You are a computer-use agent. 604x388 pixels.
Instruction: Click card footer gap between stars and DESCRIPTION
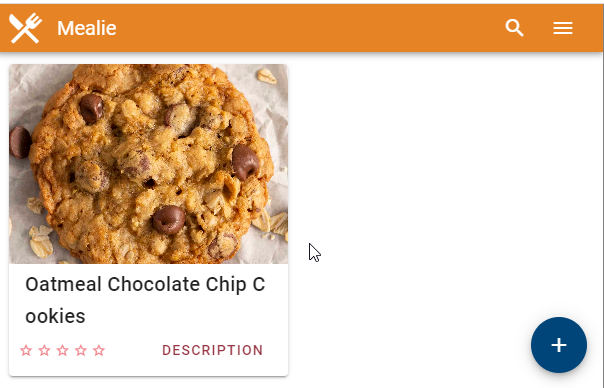133,350
